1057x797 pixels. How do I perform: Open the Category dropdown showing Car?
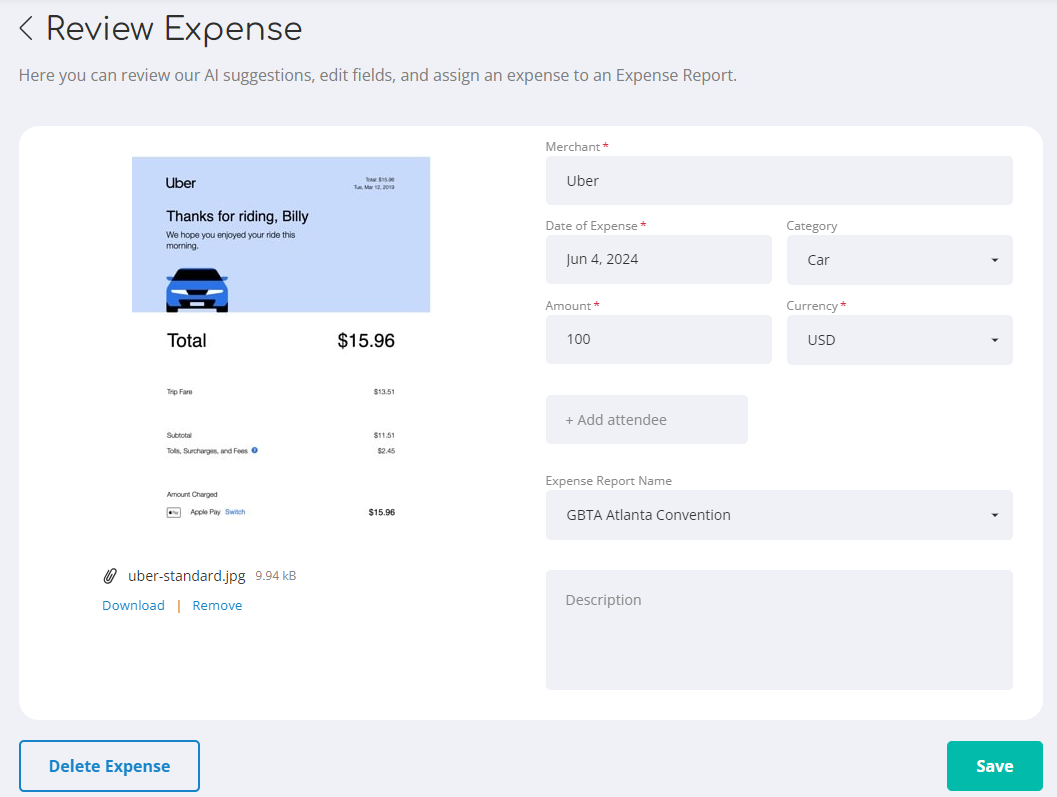[899, 259]
